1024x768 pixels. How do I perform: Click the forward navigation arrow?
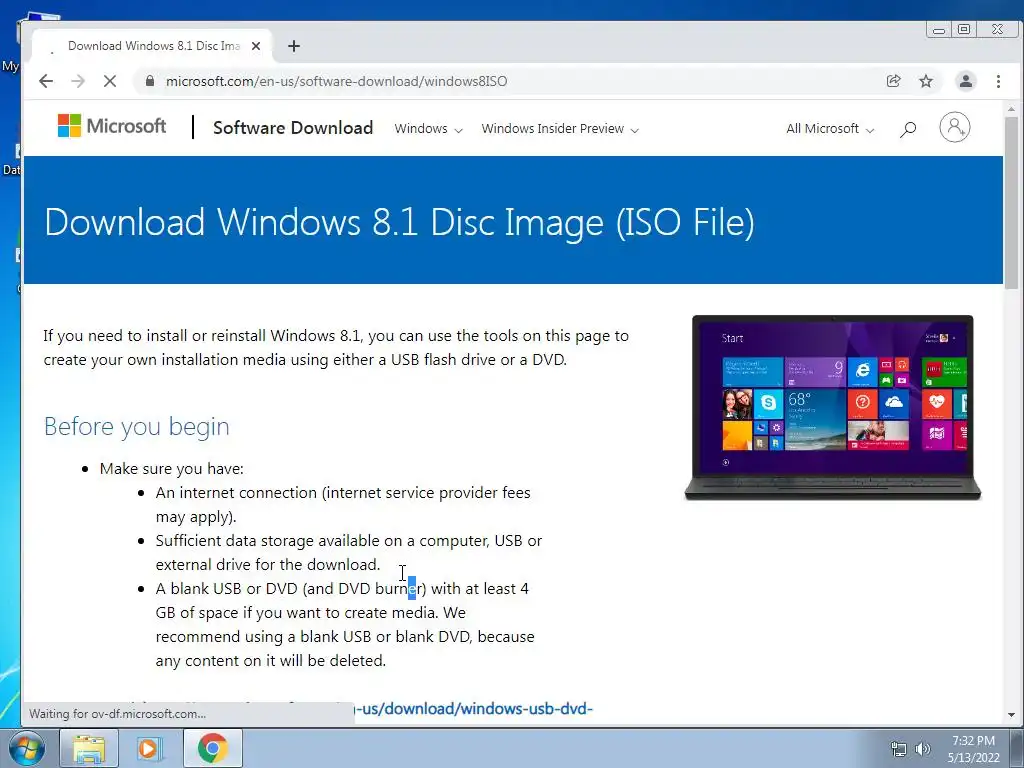[78, 81]
